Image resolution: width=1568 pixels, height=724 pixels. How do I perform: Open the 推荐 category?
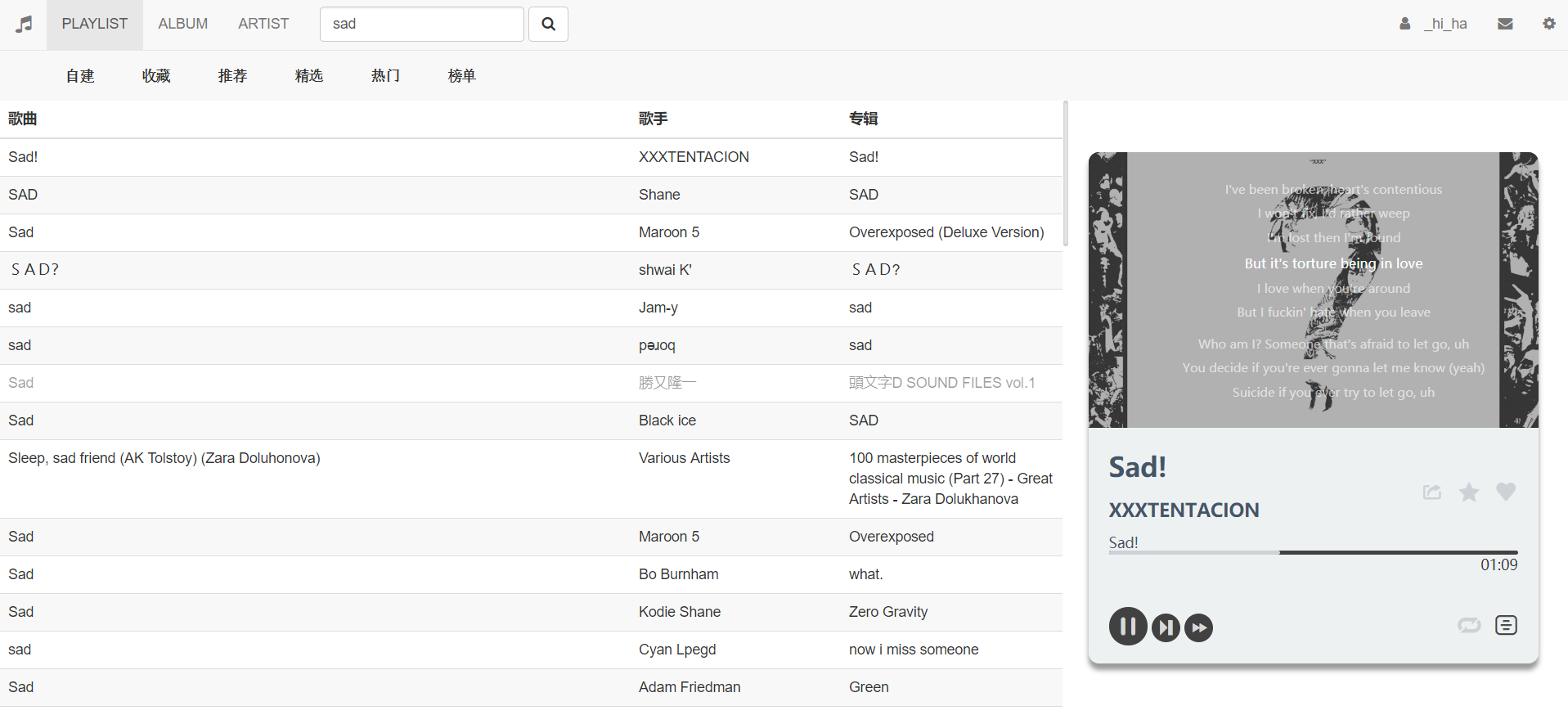(x=232, y=76)
